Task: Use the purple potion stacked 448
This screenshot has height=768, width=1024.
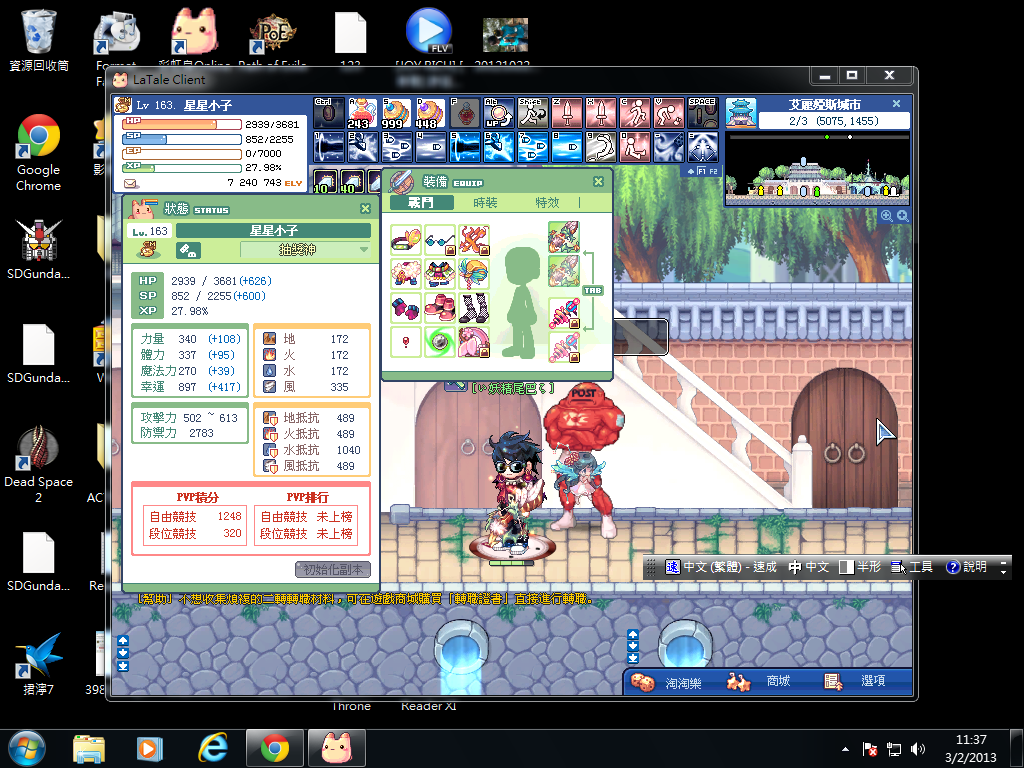Action: [x=430, y=113]
